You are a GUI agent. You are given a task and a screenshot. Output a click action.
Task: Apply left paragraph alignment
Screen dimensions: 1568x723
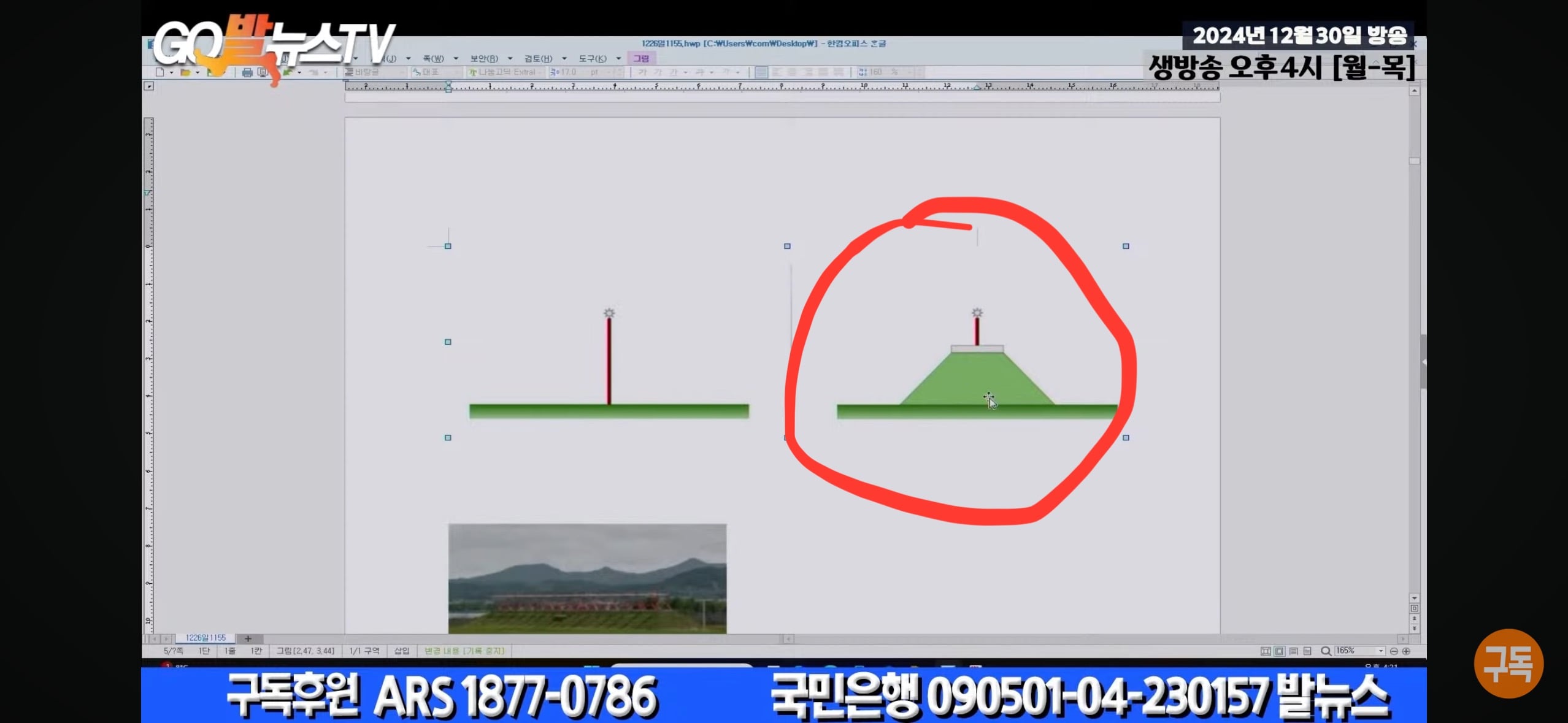(x=777, y=72)
